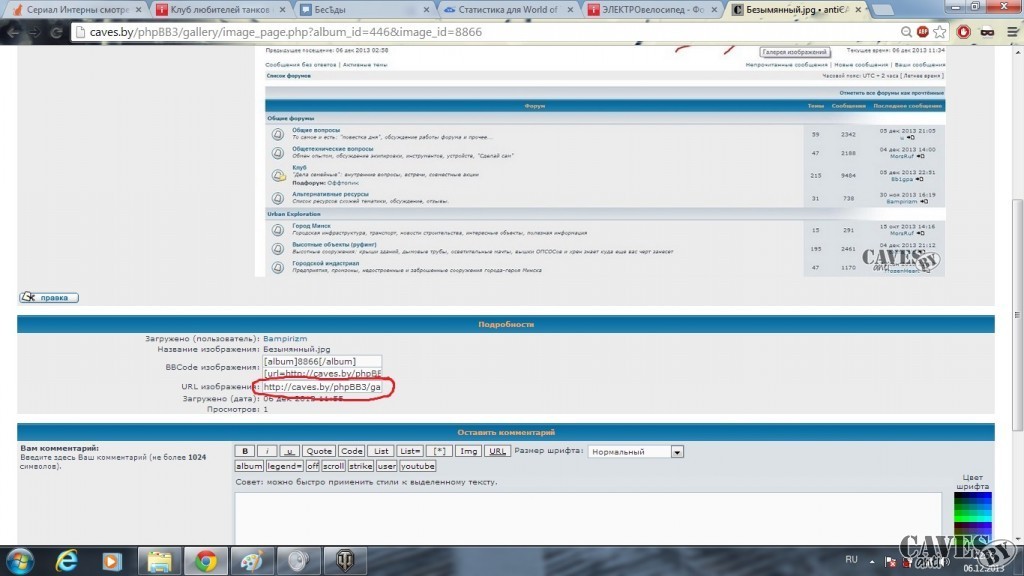Launch World of Tanks from the taskbar

345,560
